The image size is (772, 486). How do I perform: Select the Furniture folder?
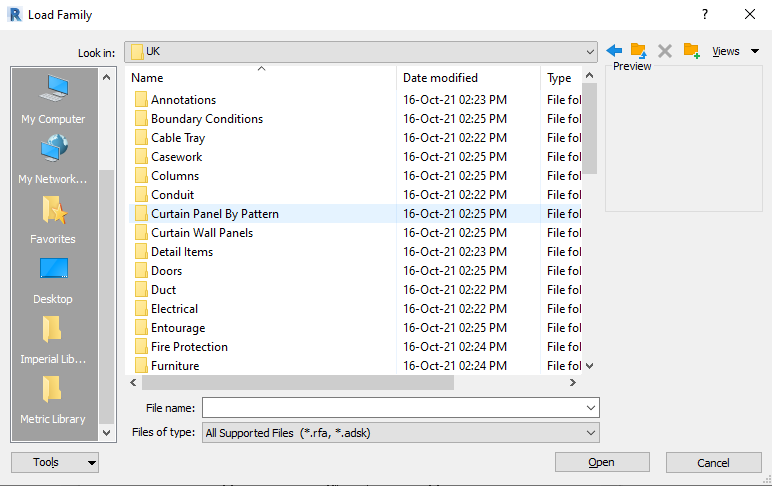pyautogui.click(x=175, y=366)
